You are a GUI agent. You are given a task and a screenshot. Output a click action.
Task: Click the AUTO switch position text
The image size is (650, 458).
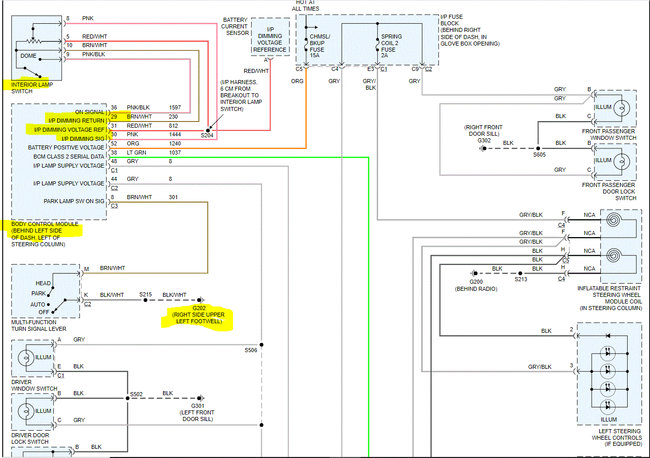tap(38, 304)
